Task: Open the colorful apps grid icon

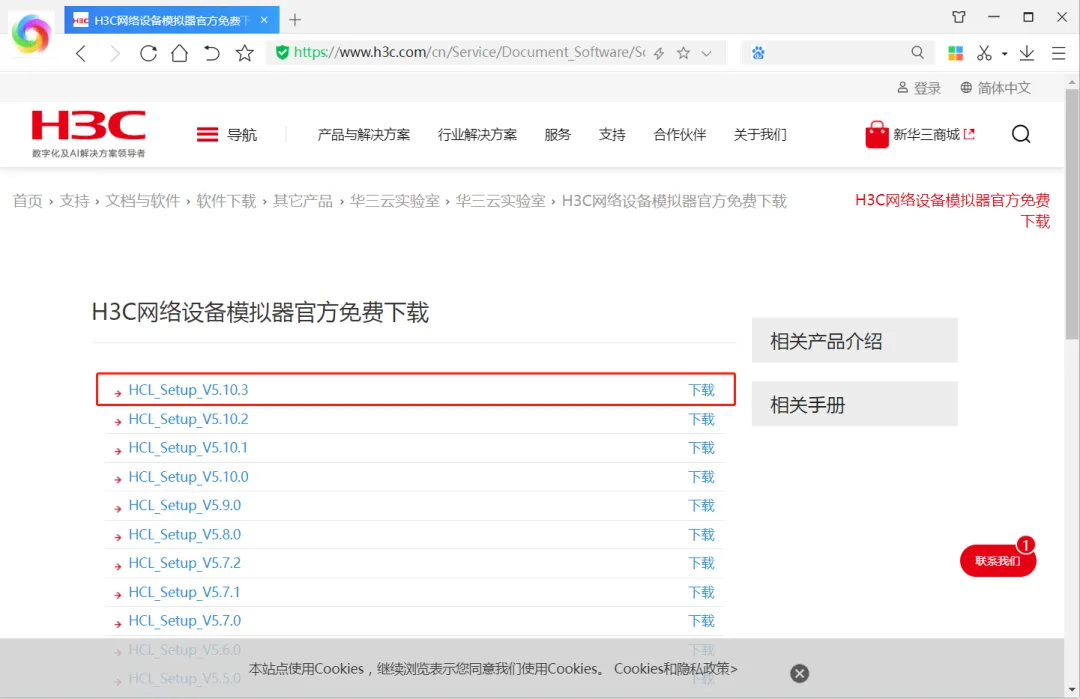Action: tap(955, 53)
